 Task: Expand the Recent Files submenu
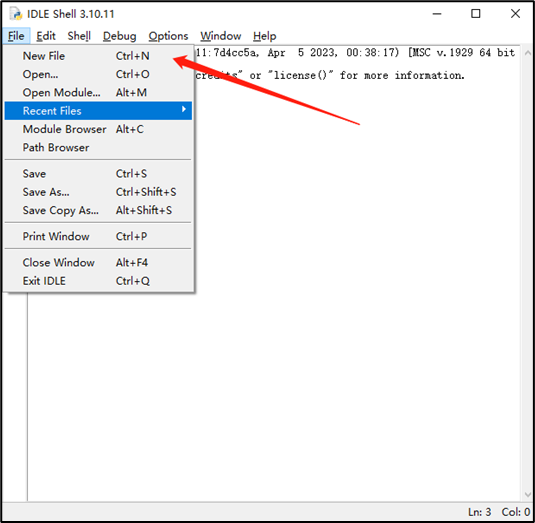[98, 111]
